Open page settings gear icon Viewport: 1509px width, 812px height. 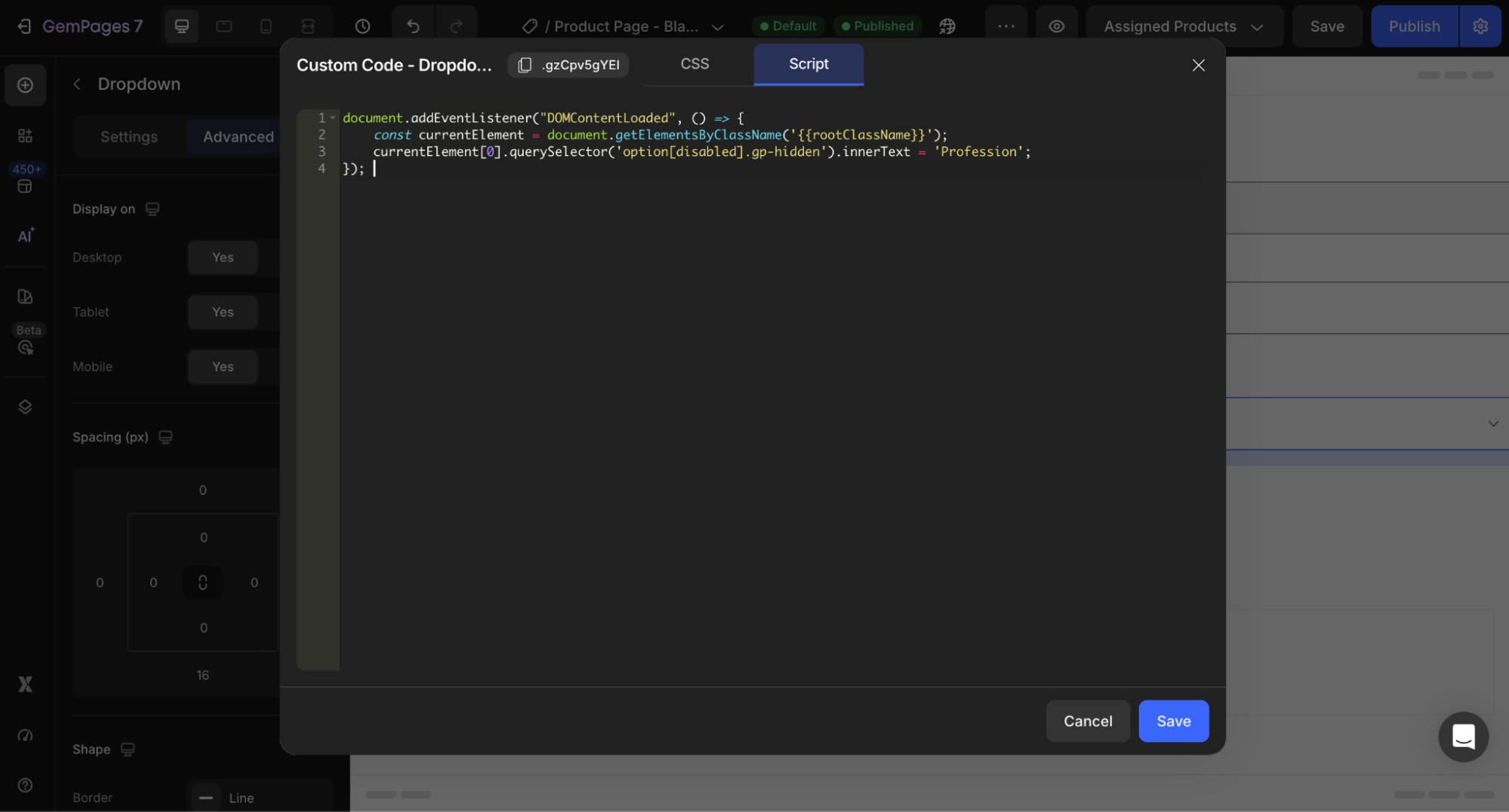tap(1480, 26)
